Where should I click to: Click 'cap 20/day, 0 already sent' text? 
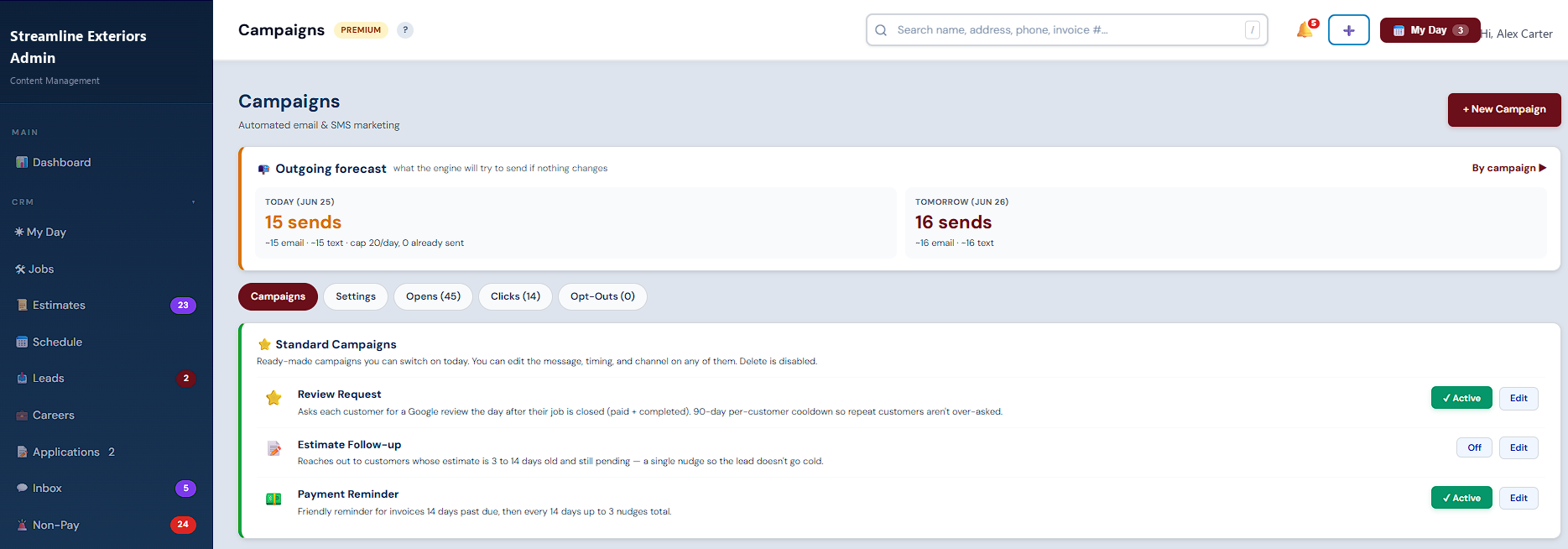pyautogui.click(x=407, y=243)
